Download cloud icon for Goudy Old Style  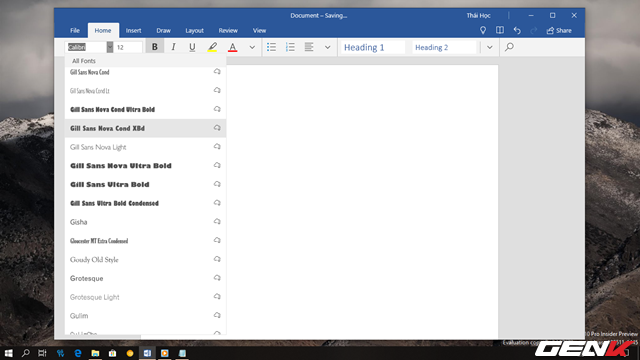pyautogui.click(x=217, y=259)
